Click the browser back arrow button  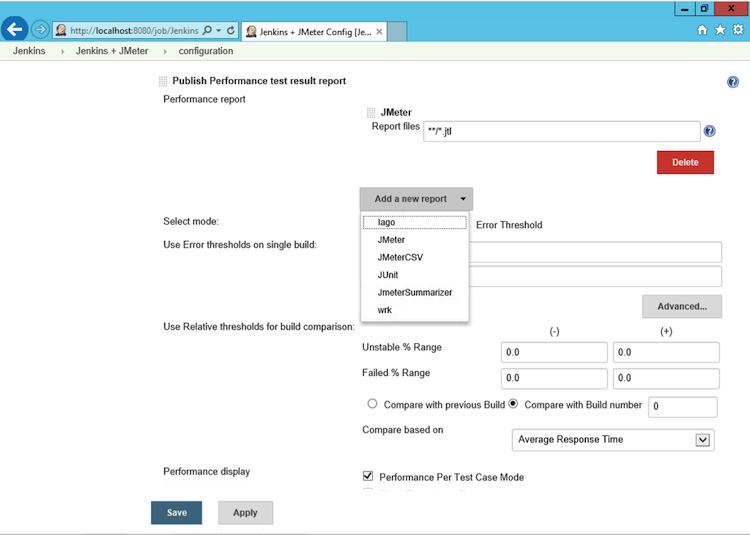(14, 30)
